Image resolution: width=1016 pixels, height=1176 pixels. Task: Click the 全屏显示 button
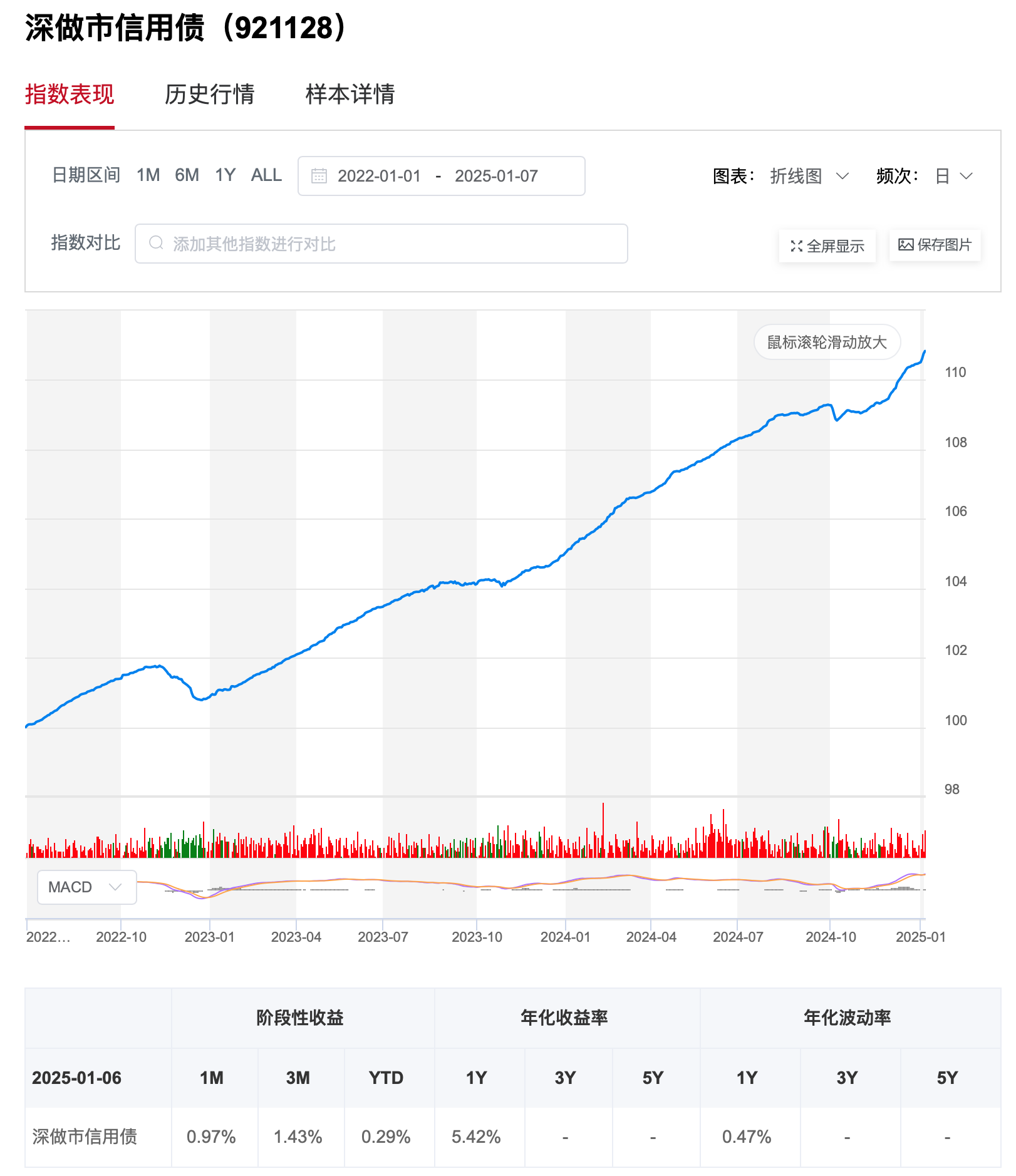point(827,246)
